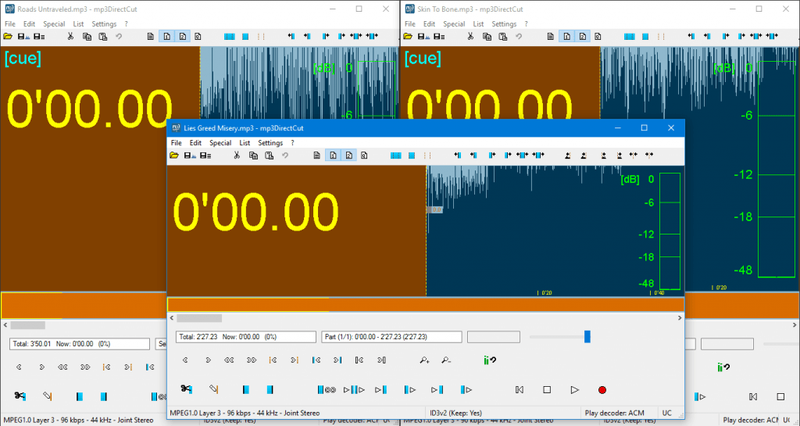Stop playback with the square Stop button
Image resolution: width=800 pixels, height=426 pixels.
547,390
